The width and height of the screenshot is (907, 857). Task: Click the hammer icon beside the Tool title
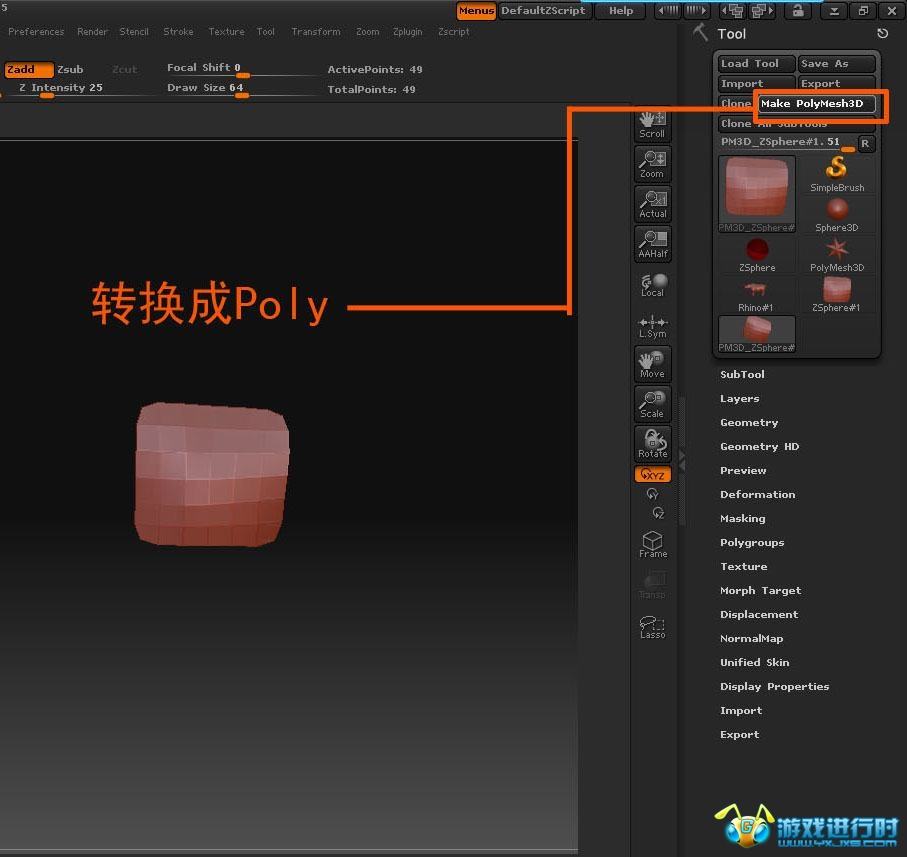[700, 32]
